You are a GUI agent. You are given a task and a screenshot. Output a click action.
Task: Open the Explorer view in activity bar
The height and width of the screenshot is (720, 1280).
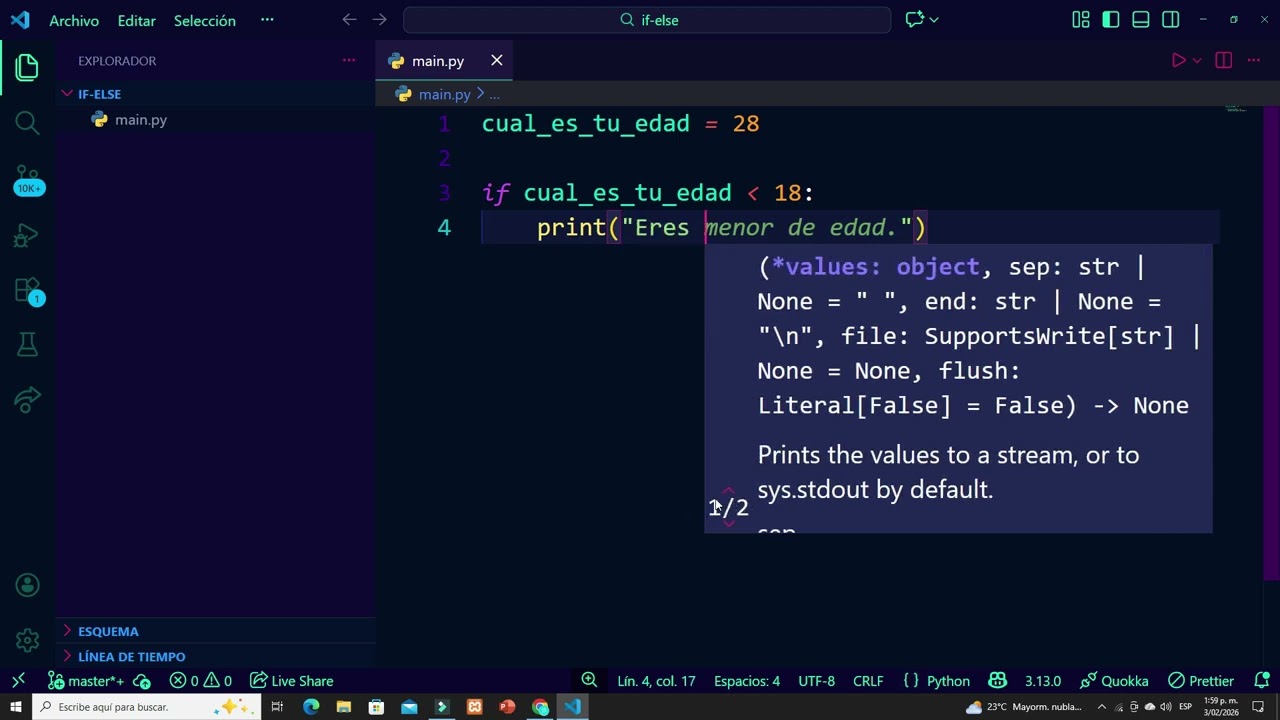[27, 68]
